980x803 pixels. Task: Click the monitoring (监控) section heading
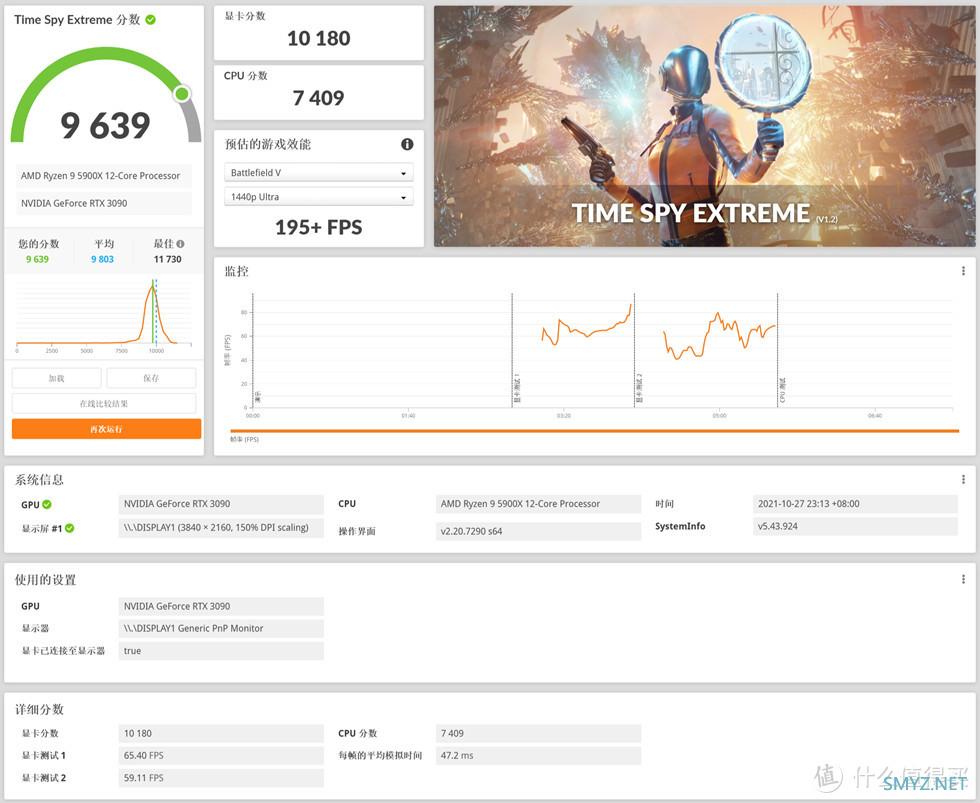pyautogui.click(x=237, y=271)
